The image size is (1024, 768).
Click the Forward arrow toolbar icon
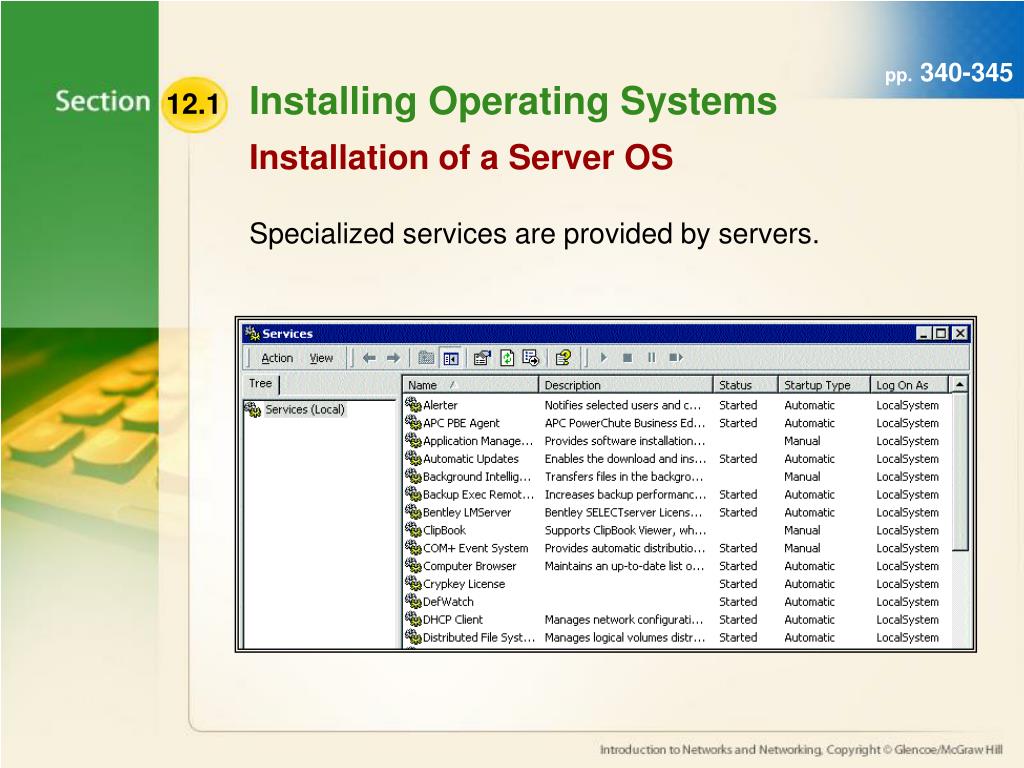click(x=393, y=358)
